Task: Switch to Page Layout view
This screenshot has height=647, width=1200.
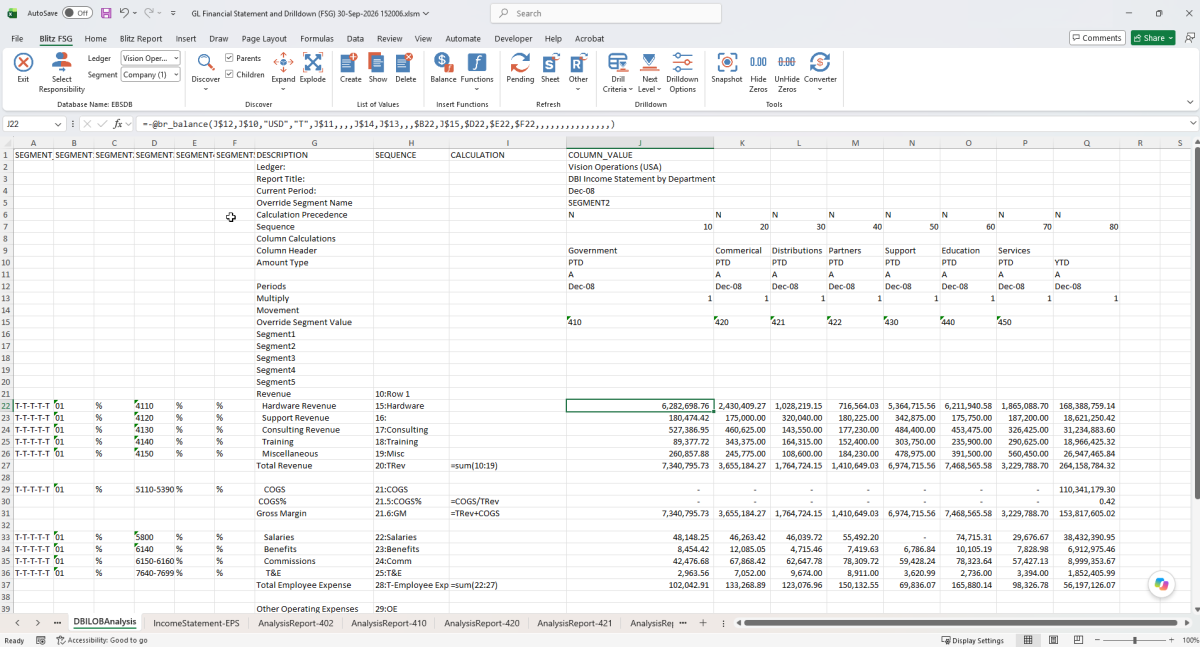Action: point(1054,640)
